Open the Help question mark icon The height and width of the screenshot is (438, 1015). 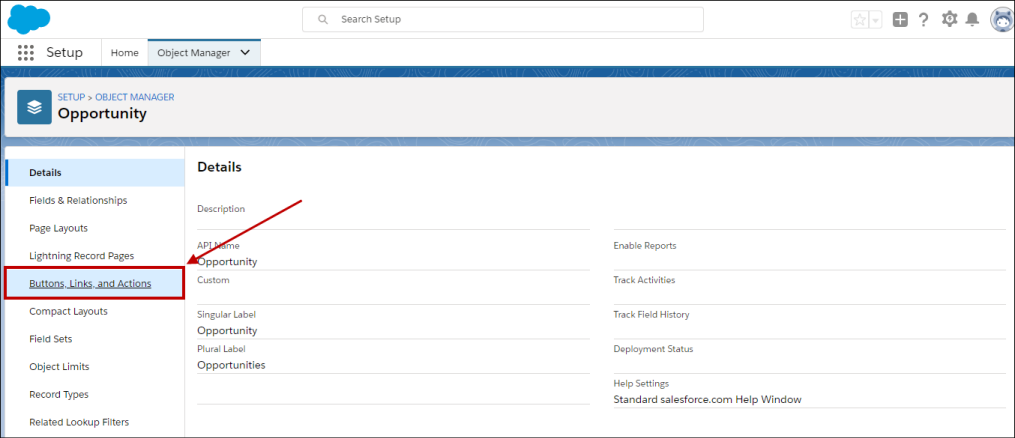tap(924, 20)
